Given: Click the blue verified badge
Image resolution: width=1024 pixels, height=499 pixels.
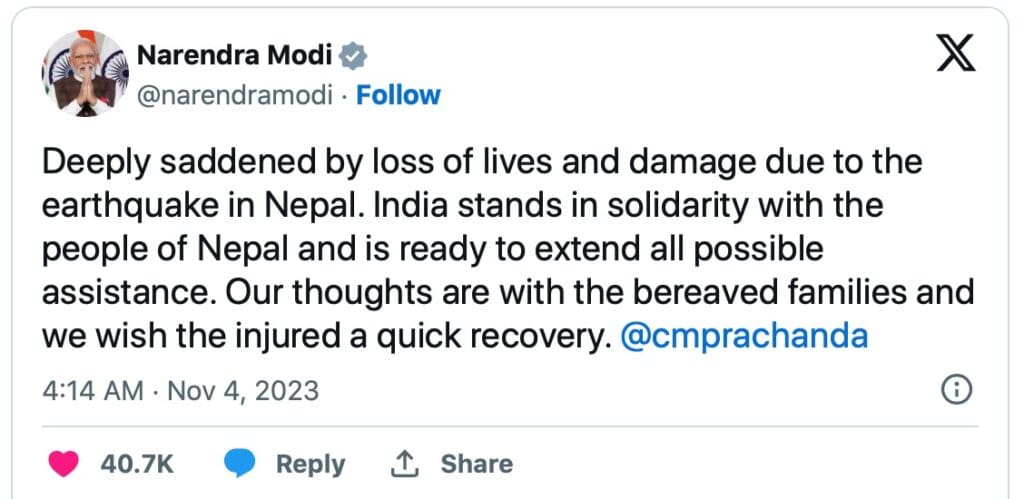Looking at the screenshot, I should 351,57.
